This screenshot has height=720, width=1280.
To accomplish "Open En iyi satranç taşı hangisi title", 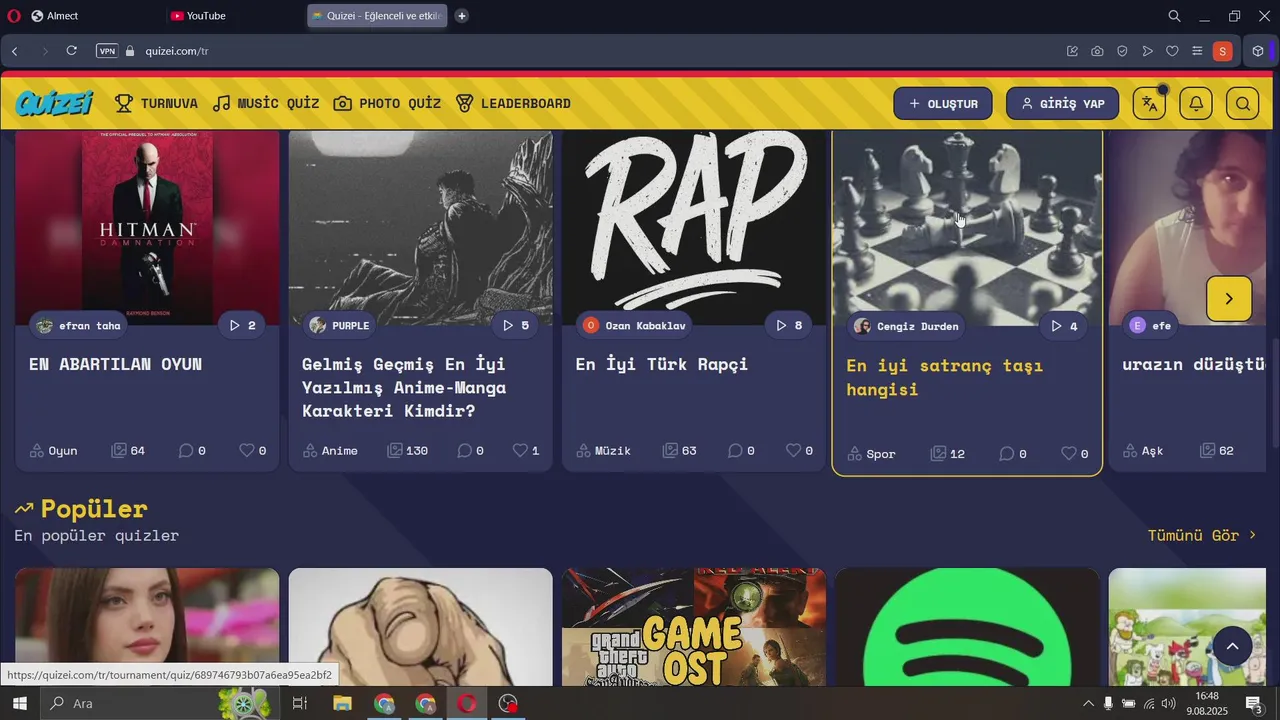I will click(945, 377).
